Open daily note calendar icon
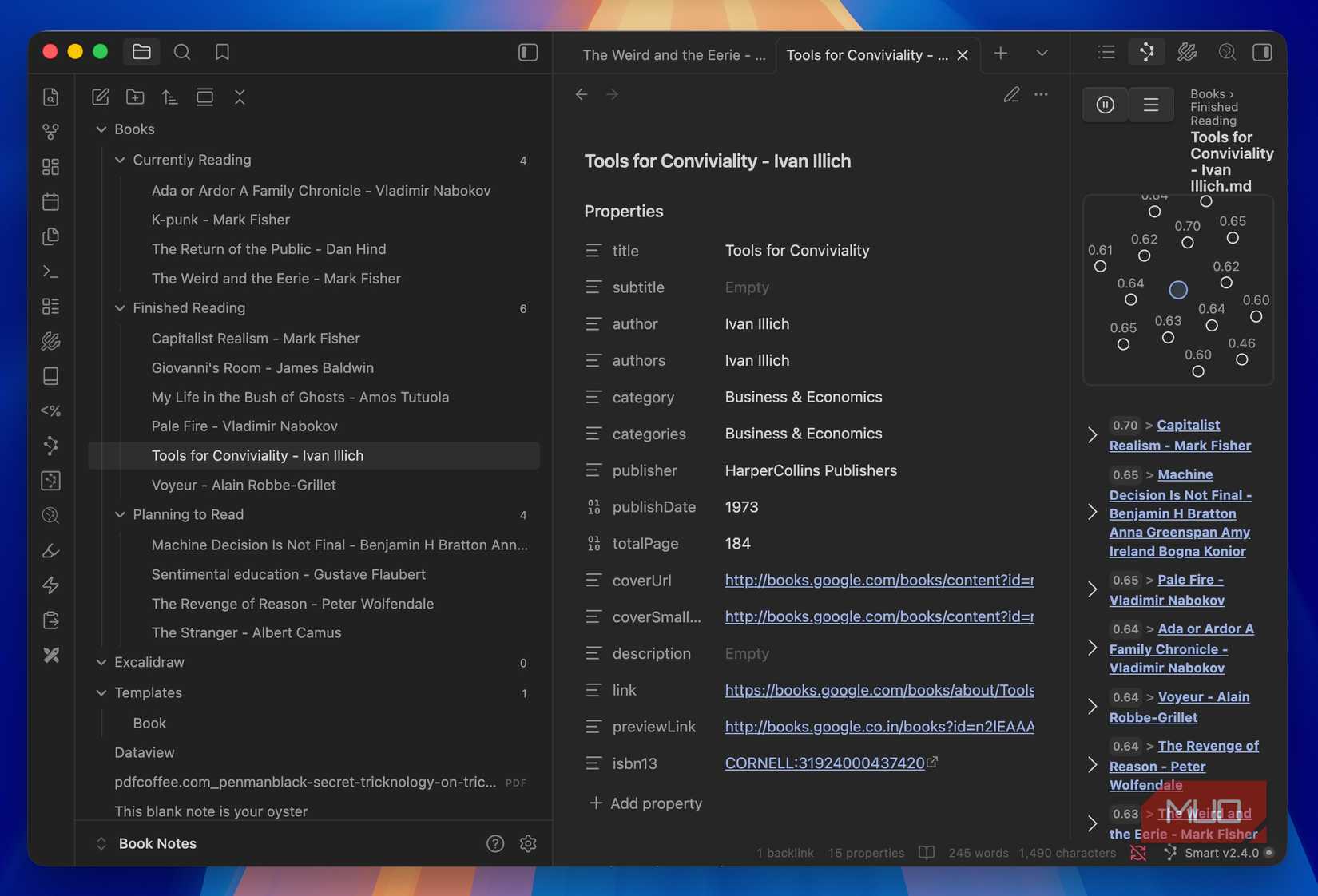The height and width of the screenshot is (896, 1318). [x=50, y=201]
